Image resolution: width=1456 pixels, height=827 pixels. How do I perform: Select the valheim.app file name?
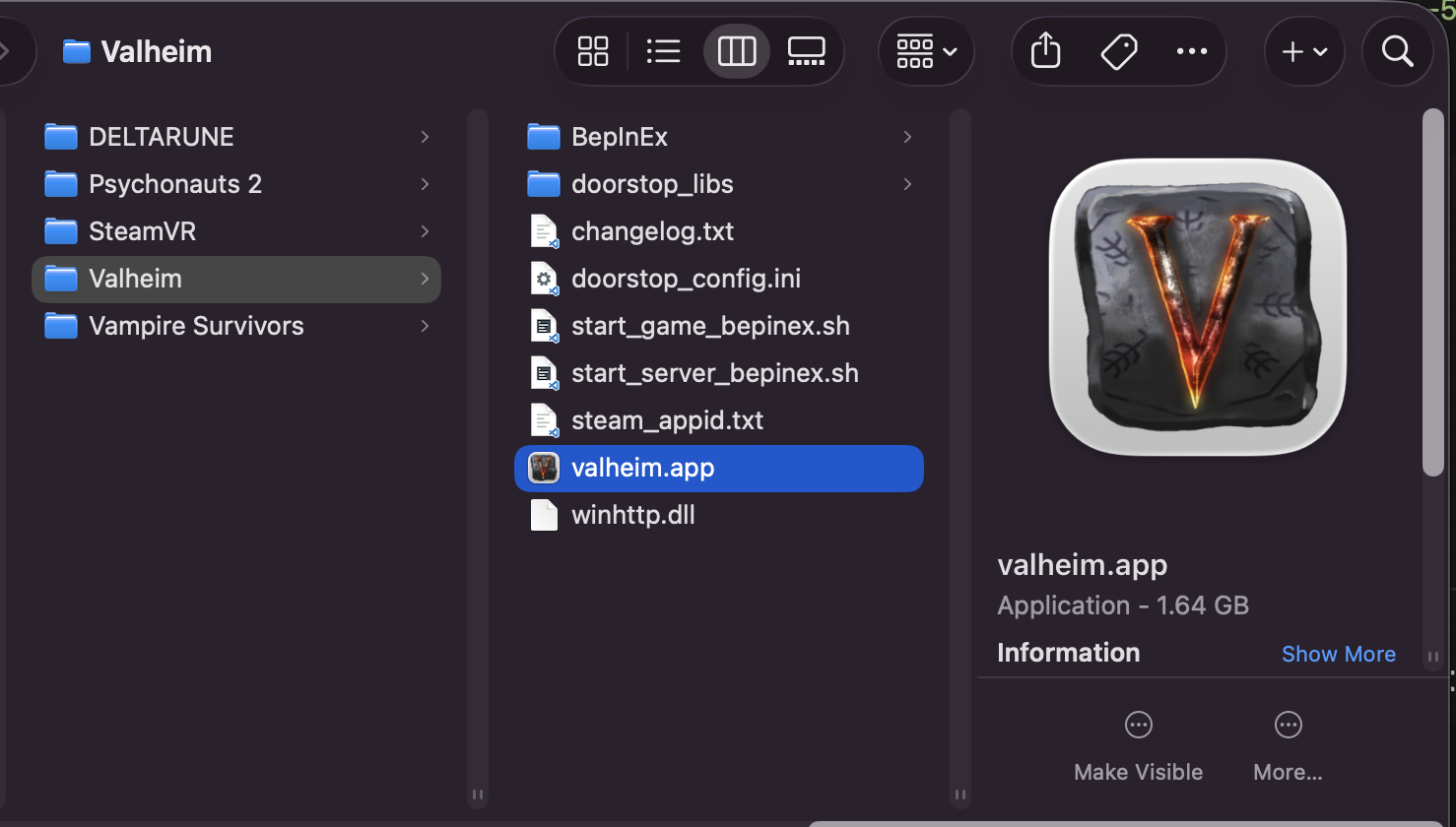tap(643, 468)
